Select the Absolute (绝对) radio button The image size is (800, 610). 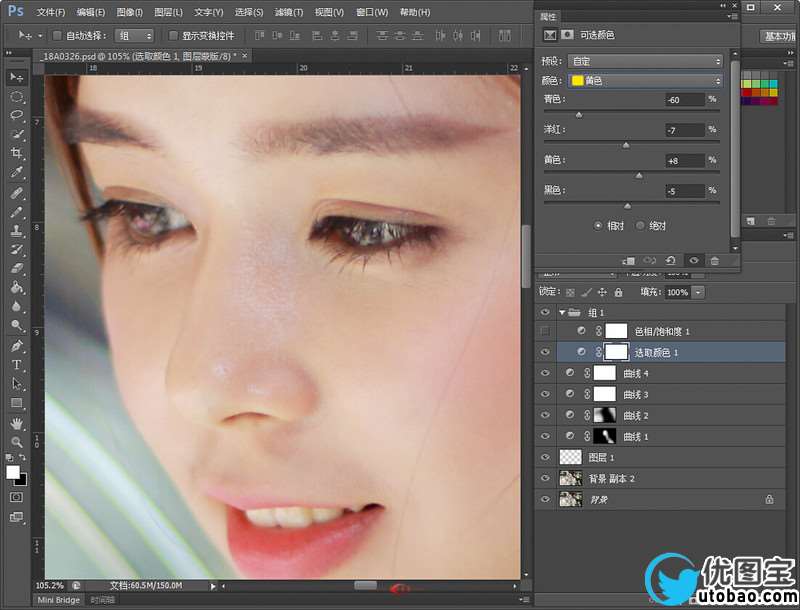(x=640, y=225)
